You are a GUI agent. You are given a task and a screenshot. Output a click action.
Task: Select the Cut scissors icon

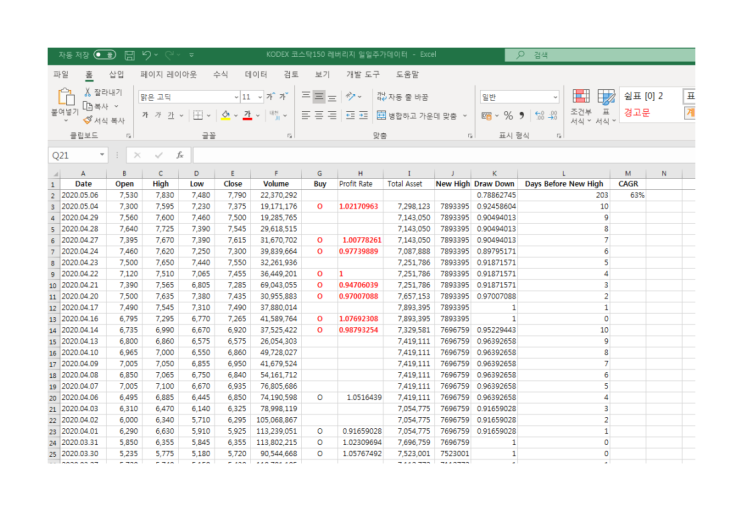point(88,92)
